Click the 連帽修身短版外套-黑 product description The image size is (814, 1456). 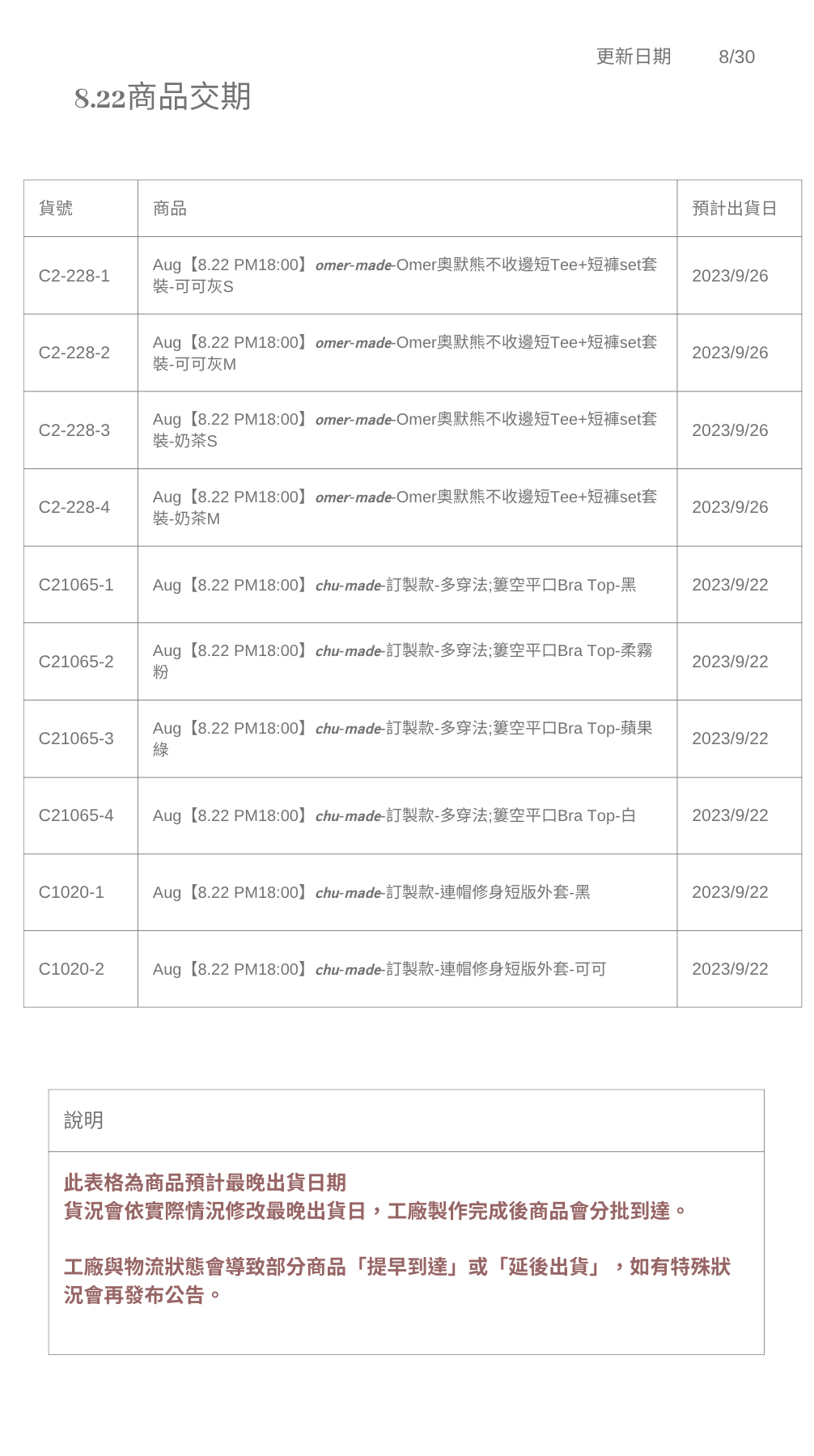point(371,892)
